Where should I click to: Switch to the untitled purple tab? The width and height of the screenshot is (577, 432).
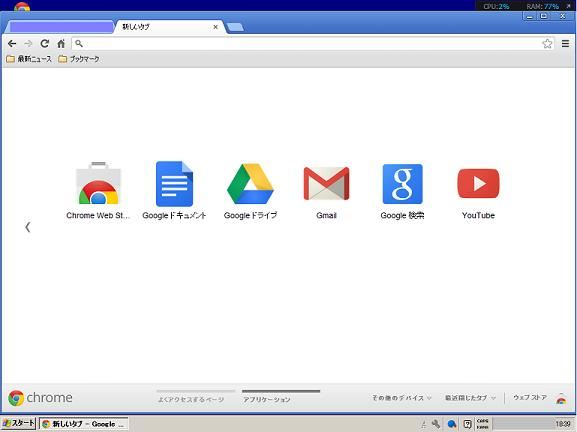[61, 27]
